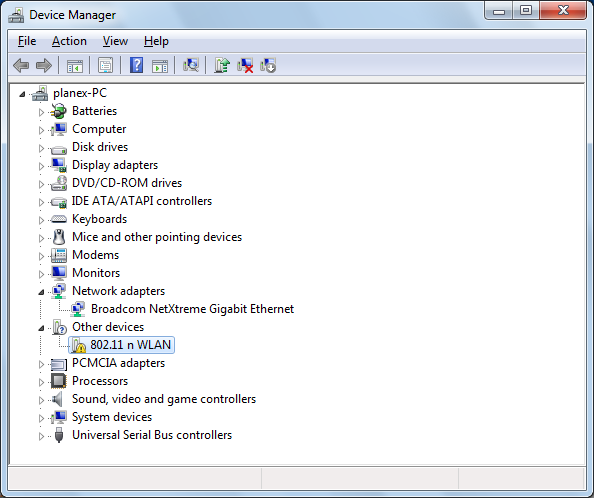Viewport: 594px width, 498px height.
Task: Click Show/Hide Console Tree toolbar icon
Action: tap(75, 66)
